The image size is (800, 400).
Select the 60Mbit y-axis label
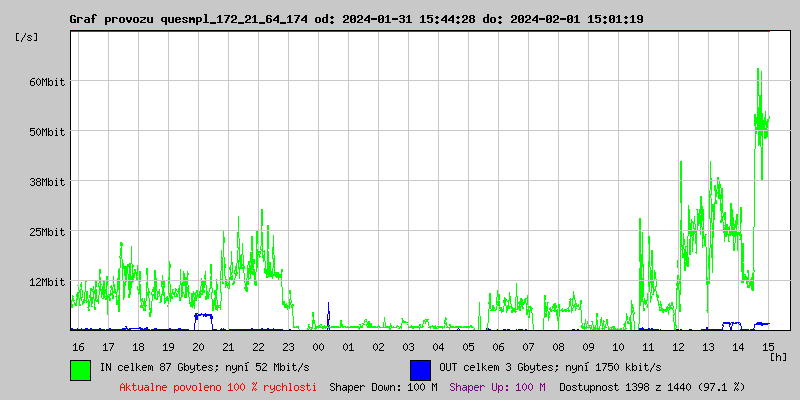tap(47, 82)
